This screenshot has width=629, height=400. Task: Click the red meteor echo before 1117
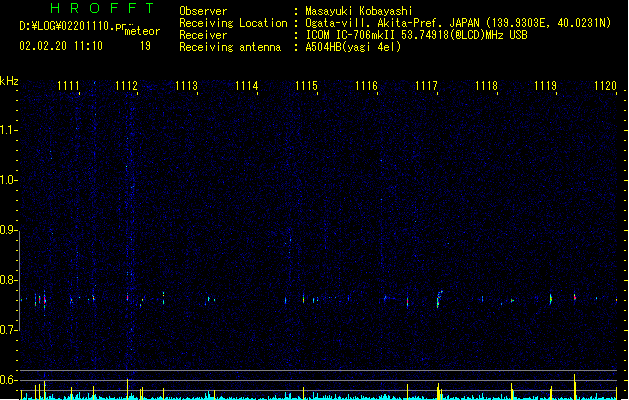(x=408, y=302)
